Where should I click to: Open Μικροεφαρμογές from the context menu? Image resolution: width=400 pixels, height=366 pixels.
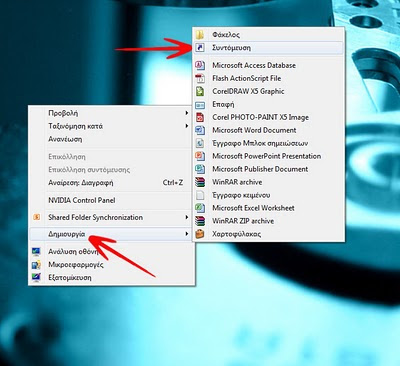click(x=111, y=265)
